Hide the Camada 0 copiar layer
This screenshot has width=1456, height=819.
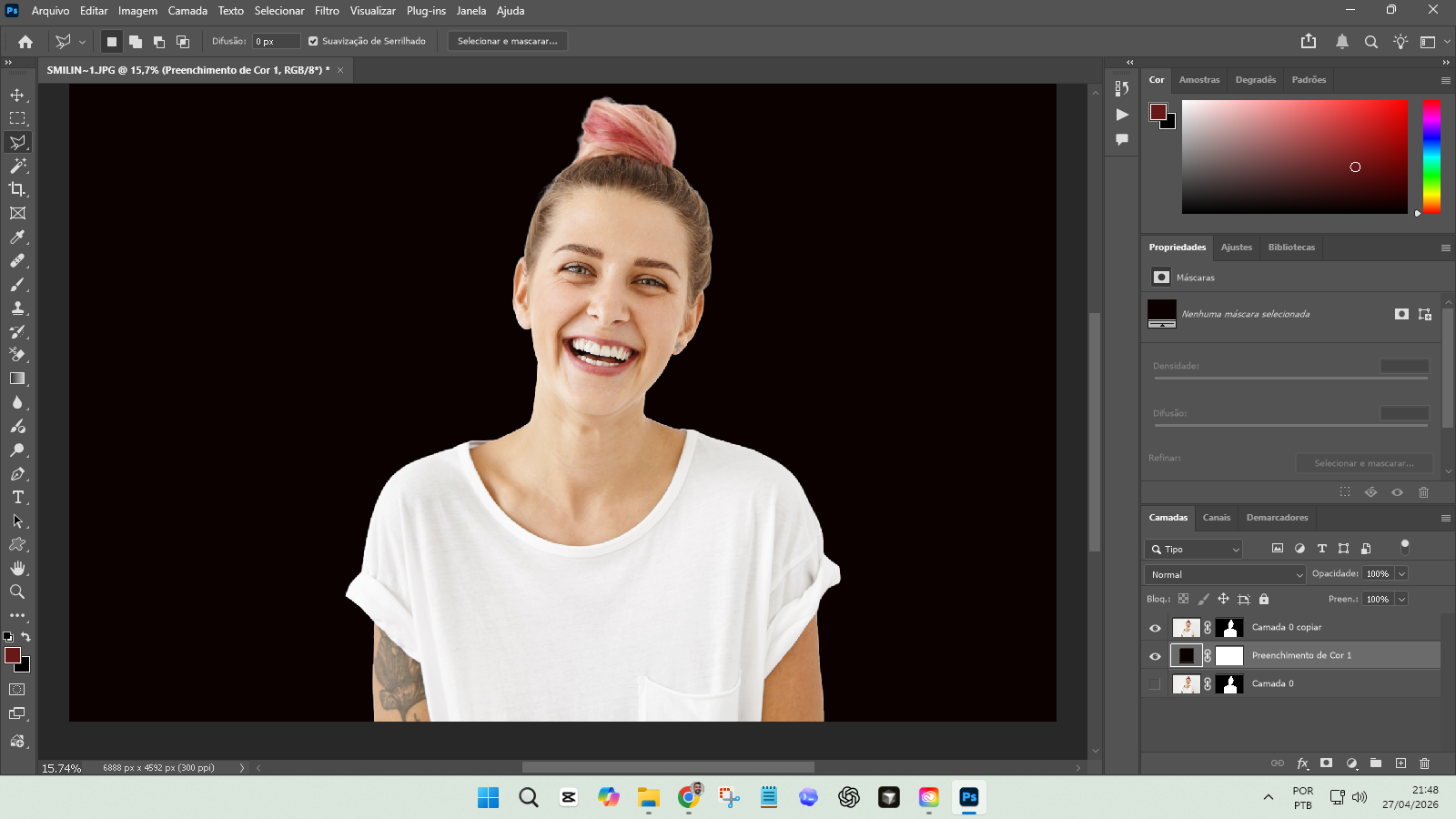point(1155,628)
